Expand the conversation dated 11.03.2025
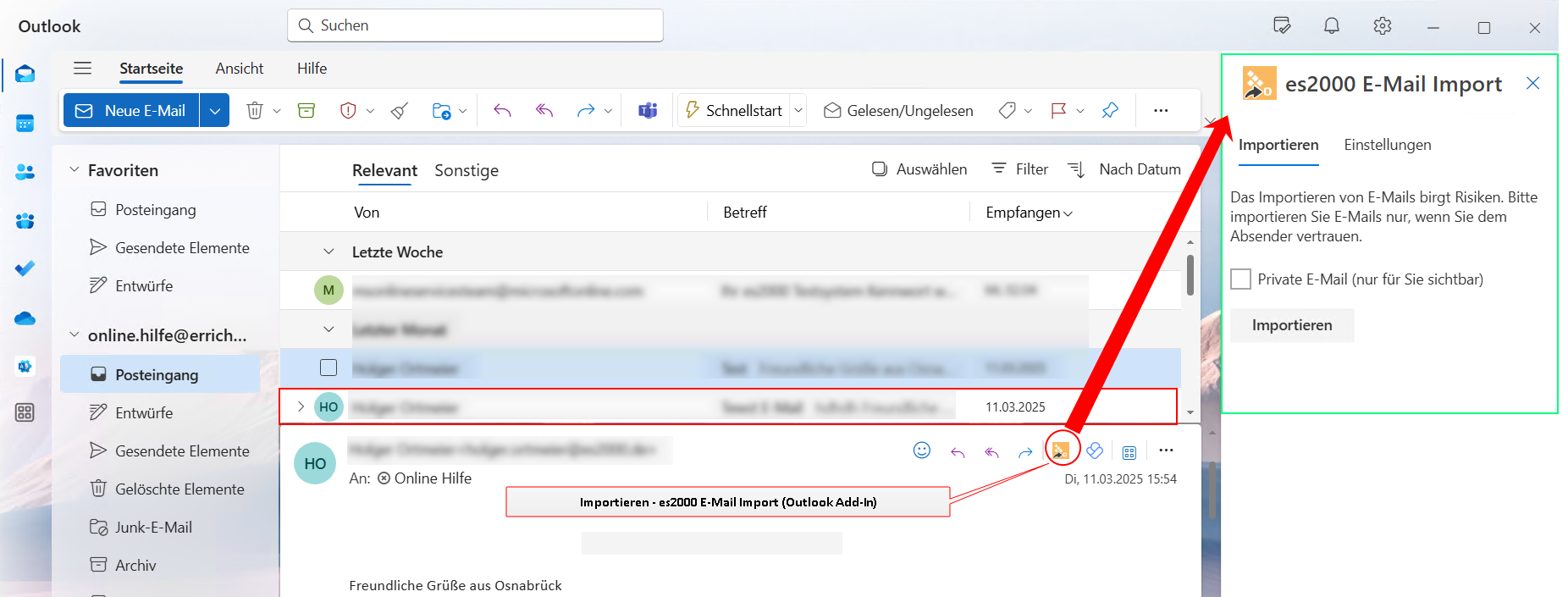Viewport: 1568px width, 597px height. click(301, 406)
